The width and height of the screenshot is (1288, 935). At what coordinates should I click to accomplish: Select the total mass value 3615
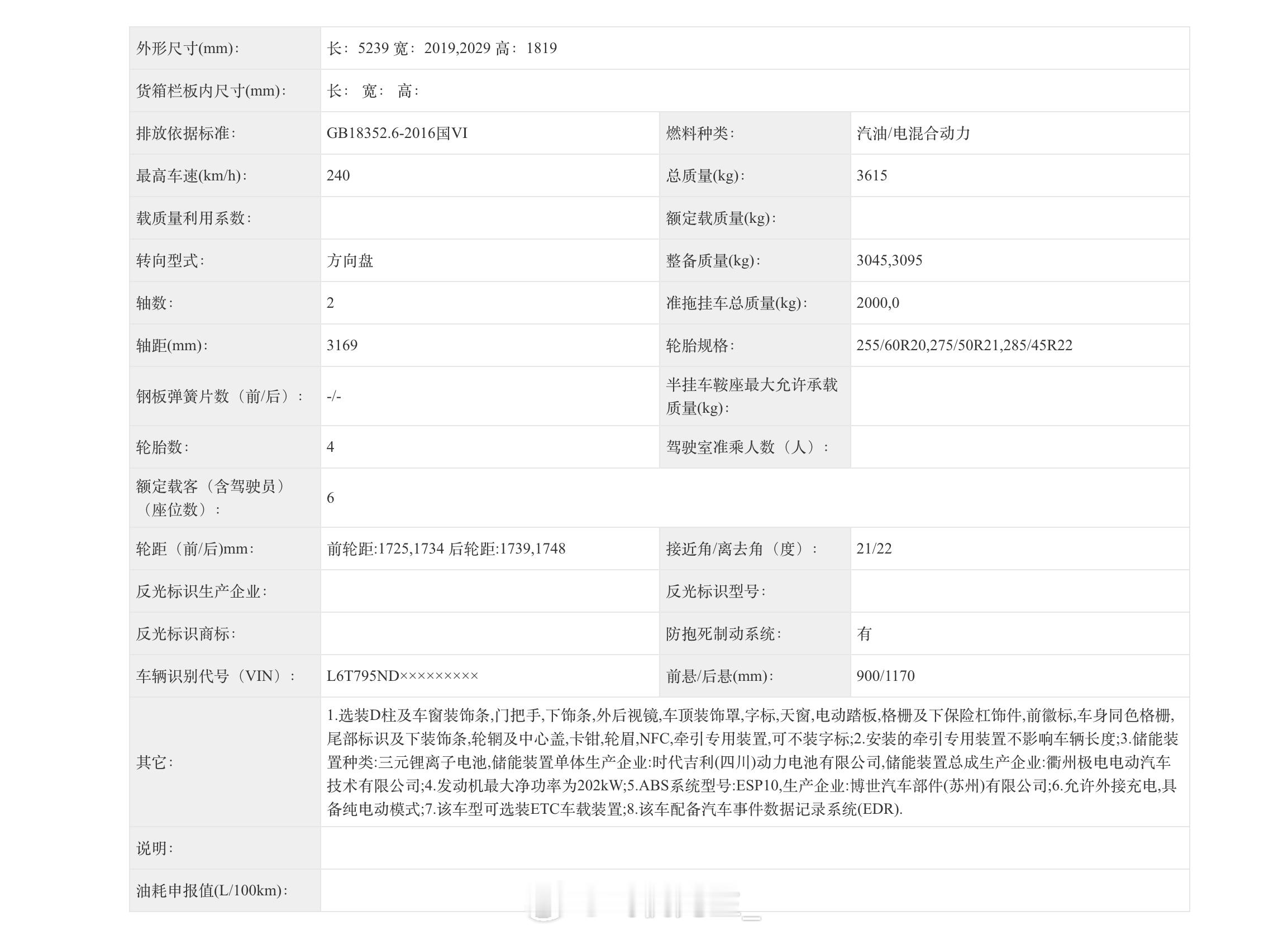872,175
